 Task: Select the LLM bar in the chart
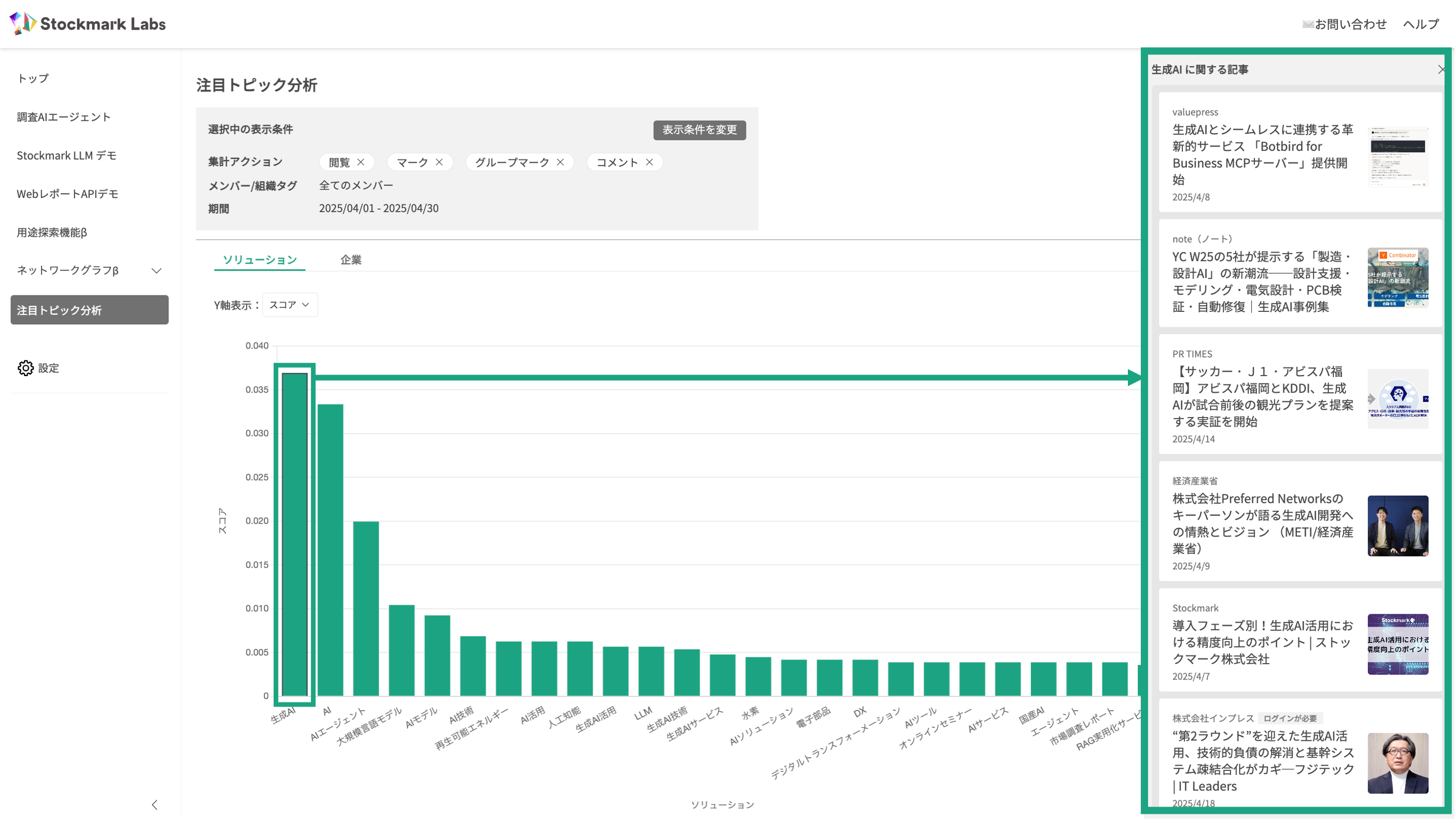pos(651,671)
